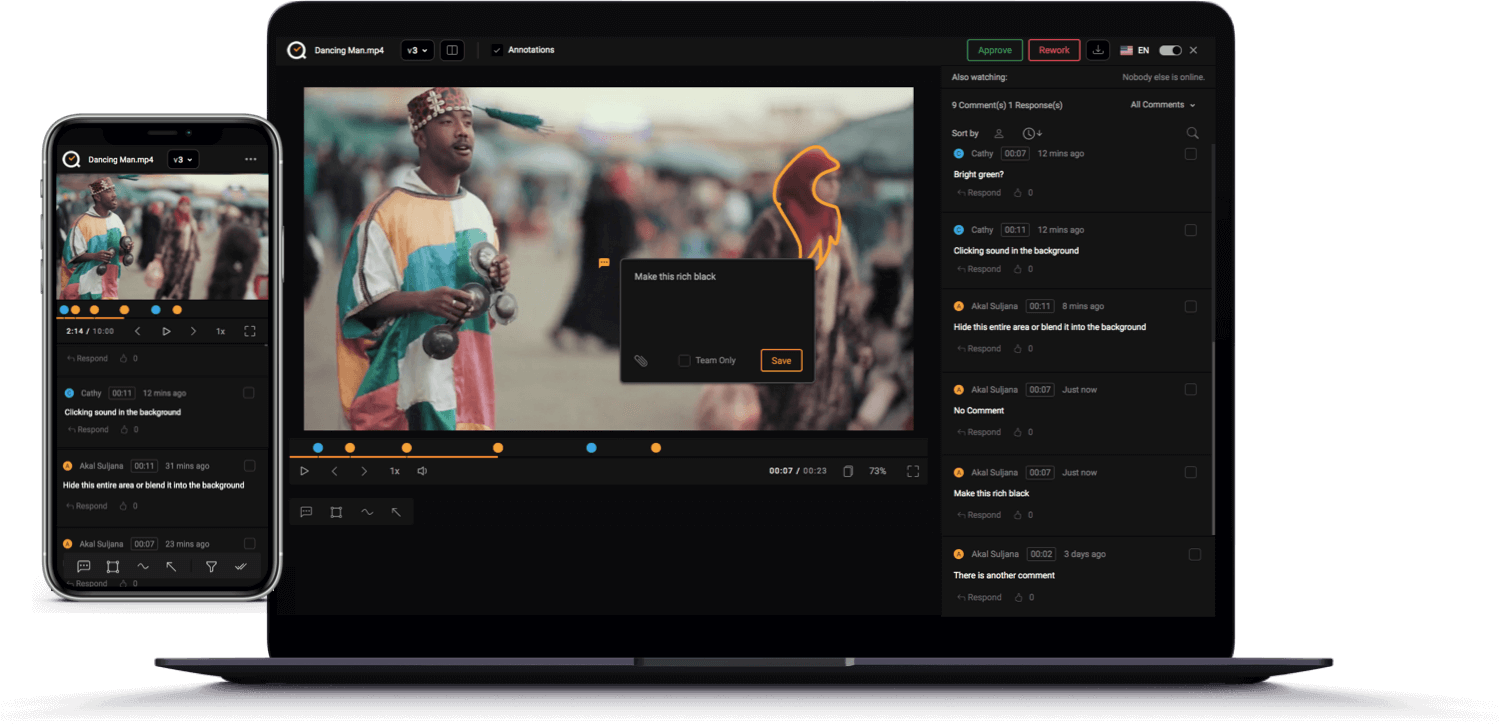This screenshot has height=725, width=1501.
Task: Click the copy icon beside 73% zoom
Action: tap(848, 471)
